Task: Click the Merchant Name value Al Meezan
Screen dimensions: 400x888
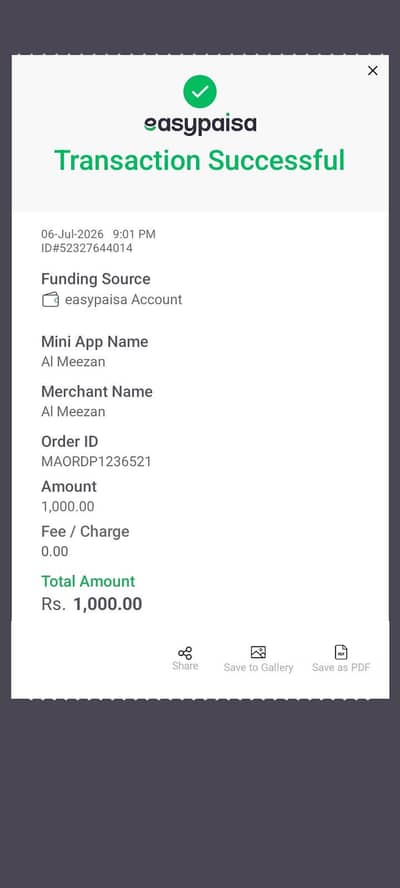Action: (x=73, y=412)
